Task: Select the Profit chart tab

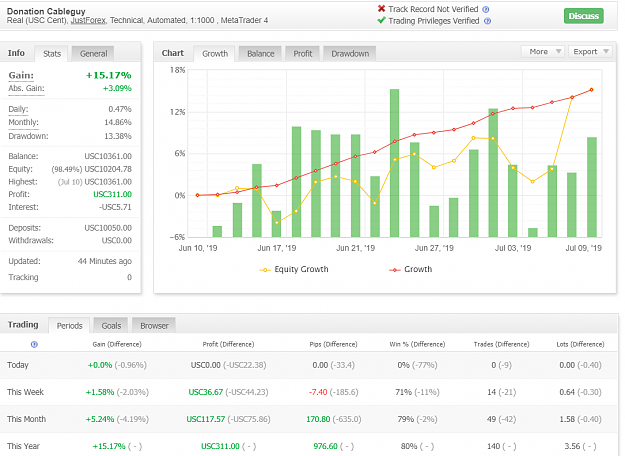Action: coord(303,54)
